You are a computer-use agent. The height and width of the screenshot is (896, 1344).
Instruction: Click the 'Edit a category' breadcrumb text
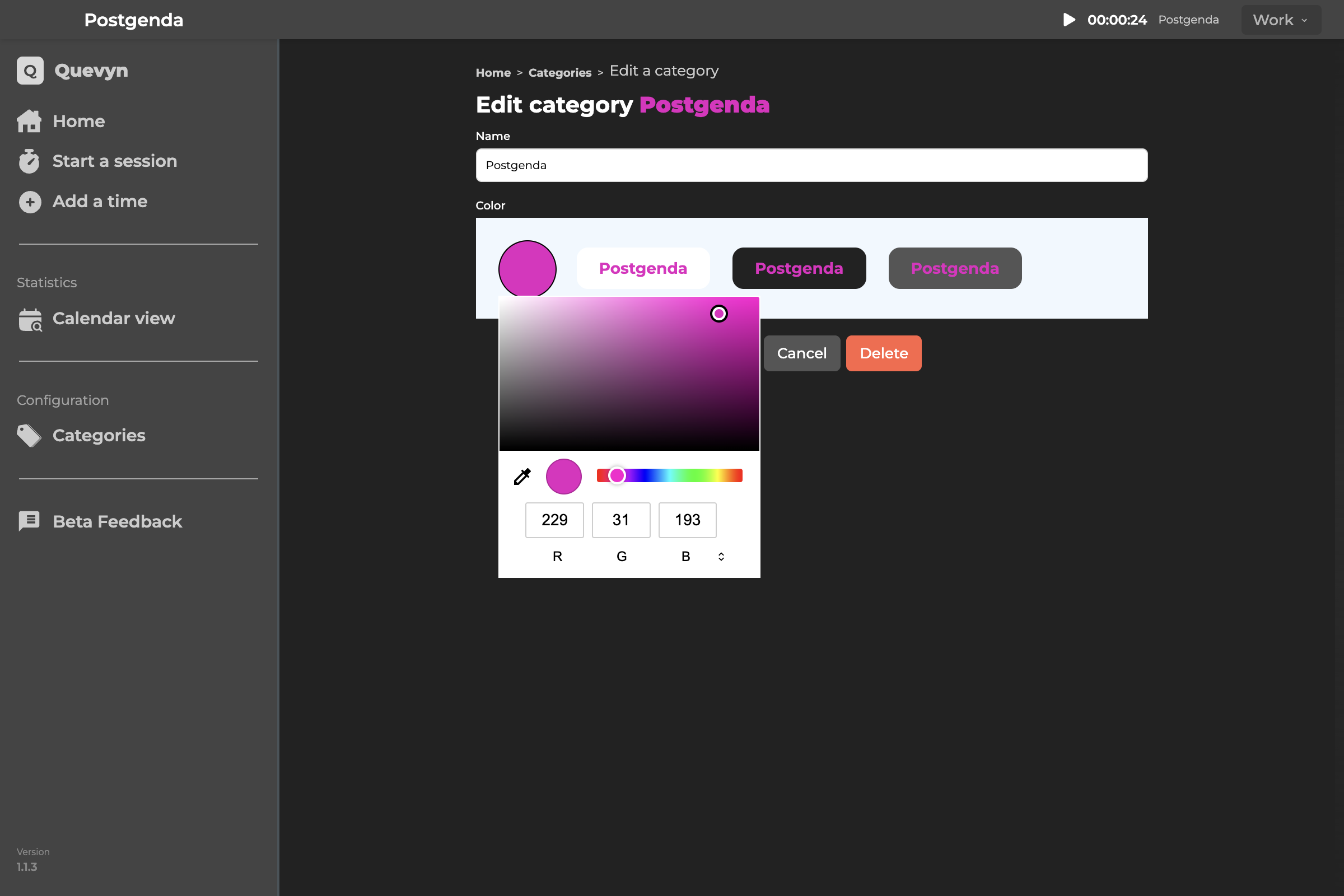(664, 71)
